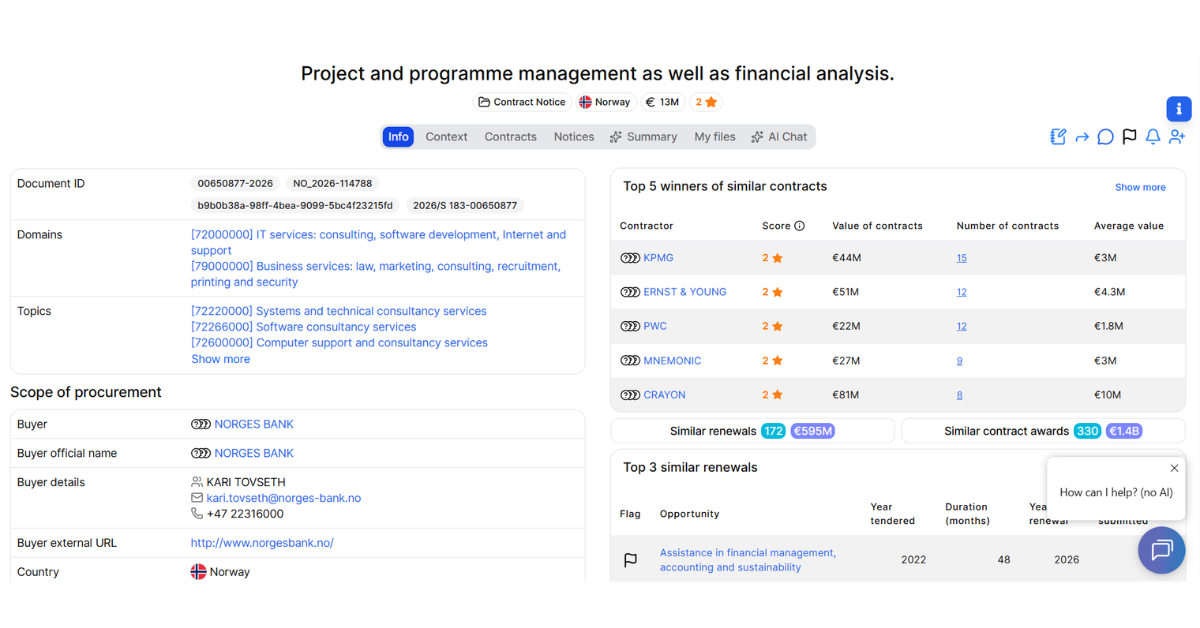Click the ERNST & YOUNG €51M contract value
Screen dimensions: 1200x628
pos(846,292)
